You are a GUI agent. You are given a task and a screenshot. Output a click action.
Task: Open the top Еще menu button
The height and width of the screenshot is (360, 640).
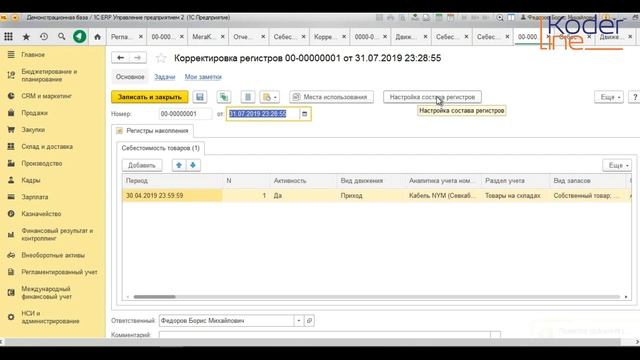point(609,97)
